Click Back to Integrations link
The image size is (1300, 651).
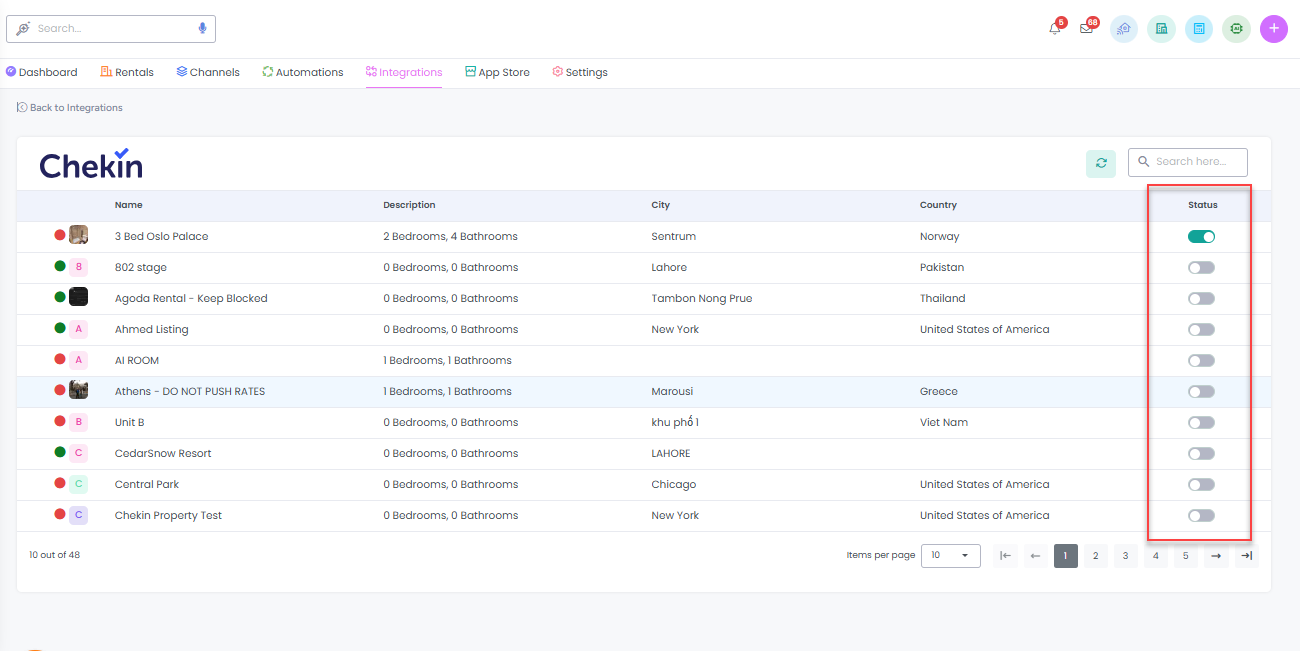pyautogui.click(x=70, y=107)
